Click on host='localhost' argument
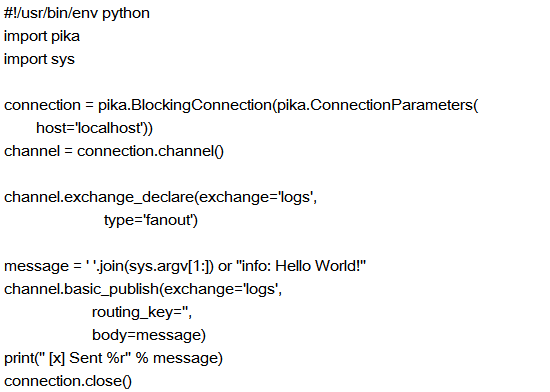The height and width of the screenshot is (392, 550). [x=91, y=128]
